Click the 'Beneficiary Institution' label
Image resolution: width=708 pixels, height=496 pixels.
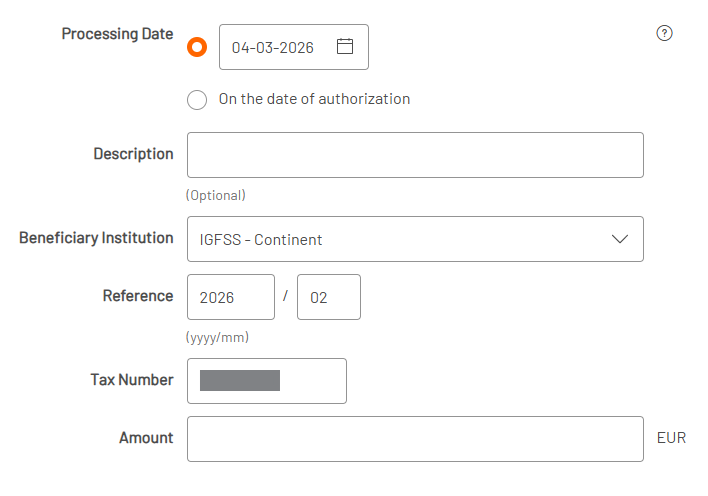(x=96, y=238)
